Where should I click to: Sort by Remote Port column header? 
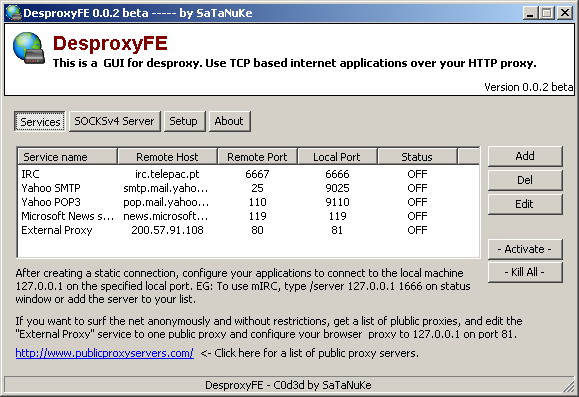257,157
